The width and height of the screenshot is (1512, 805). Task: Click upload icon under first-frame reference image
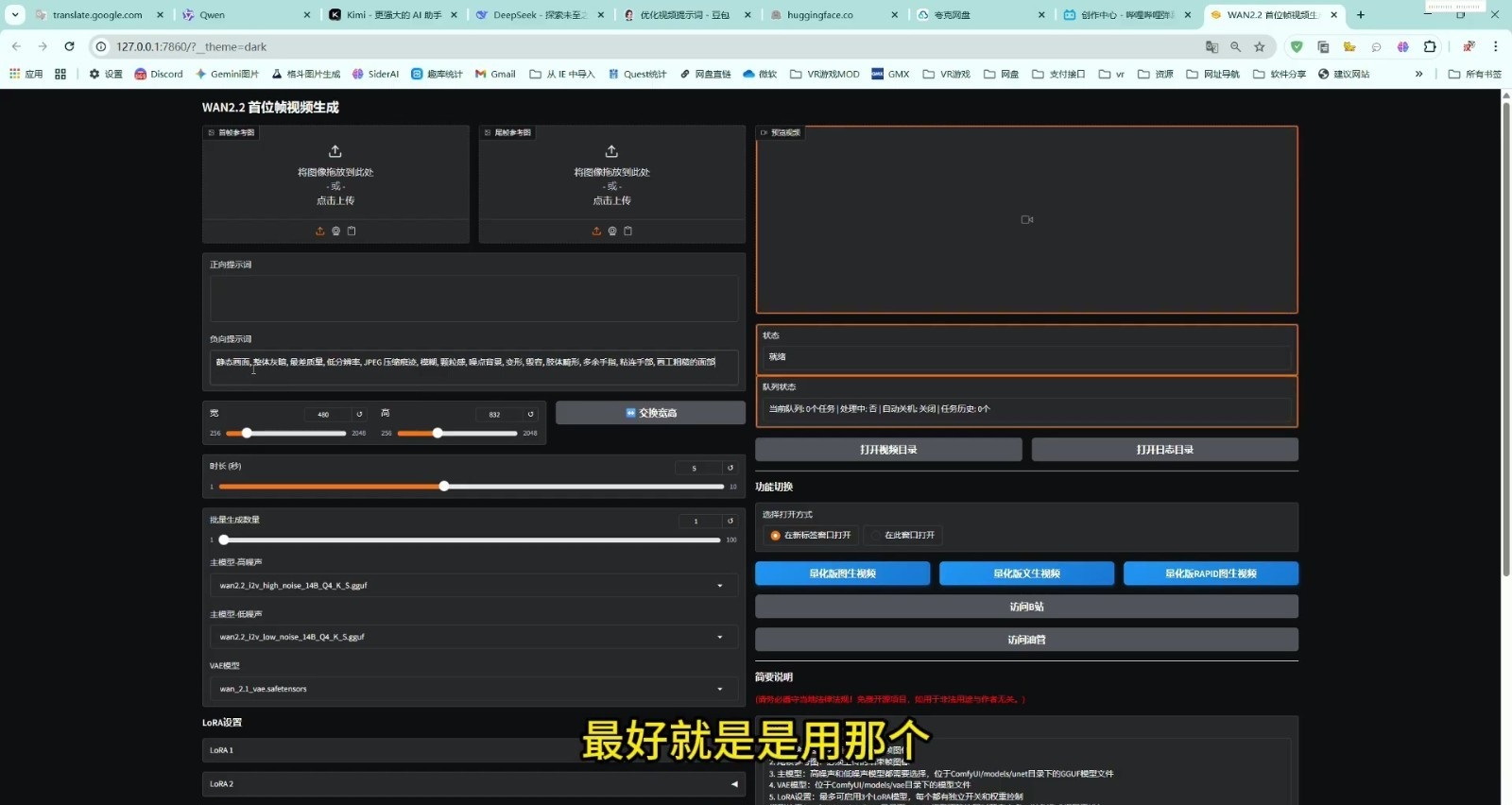(x=319, y=231)
